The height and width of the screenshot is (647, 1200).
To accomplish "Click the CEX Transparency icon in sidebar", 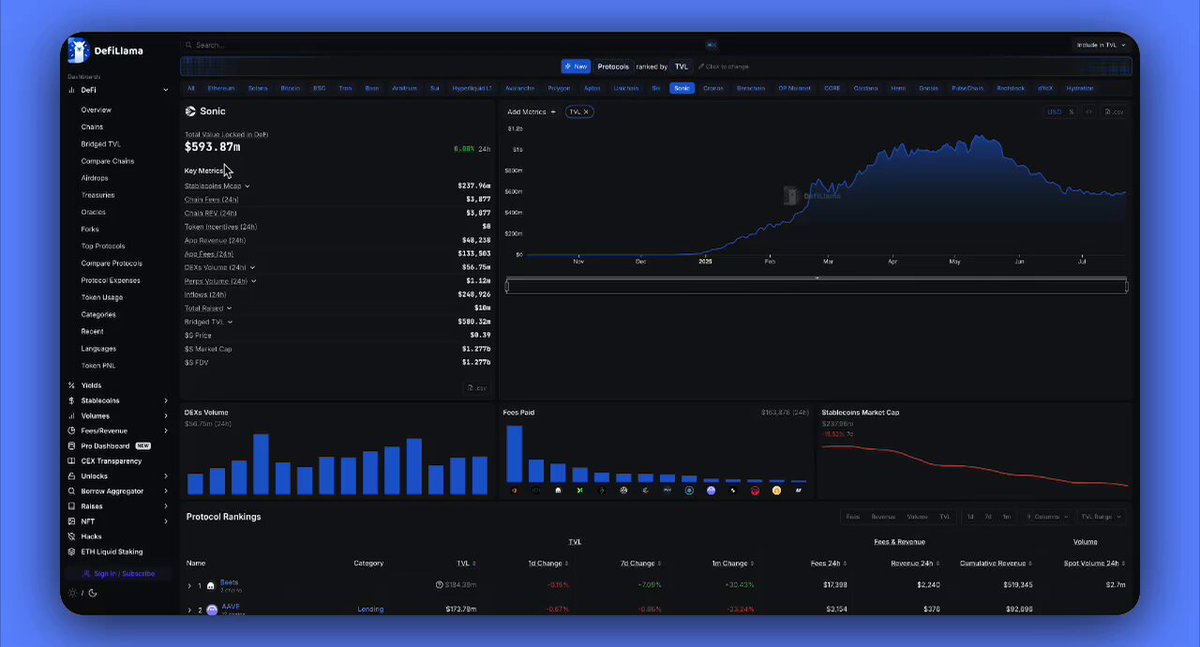I will [71, 461].
